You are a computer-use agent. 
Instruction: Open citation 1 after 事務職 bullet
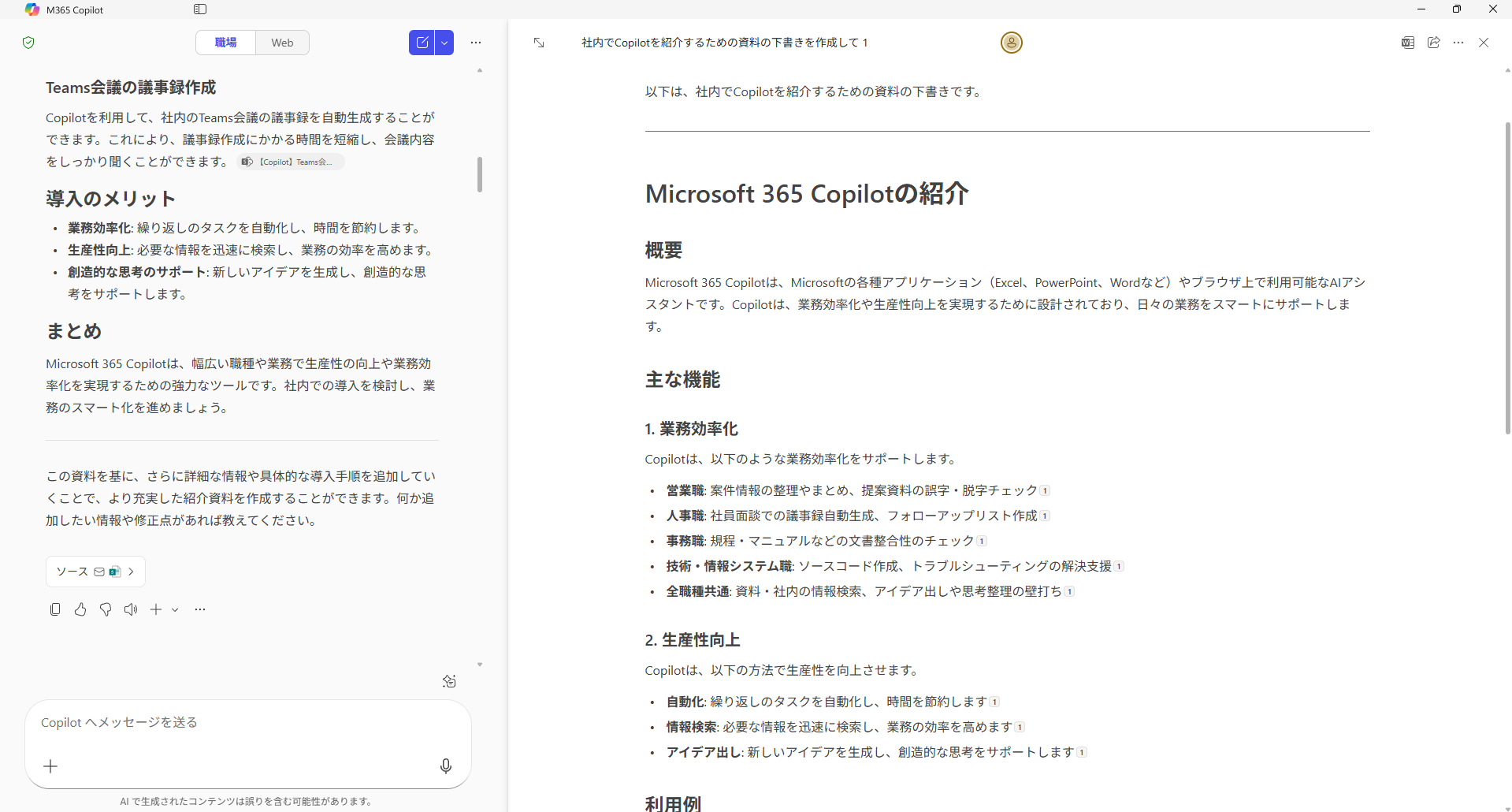pyautogui.click(x=982, y=541)
